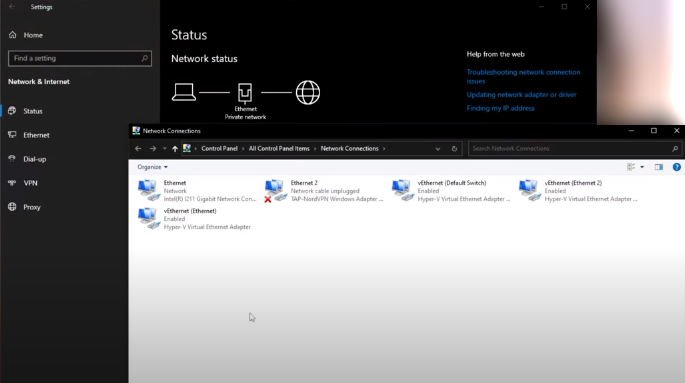
Task: Open the Dial-up settings page
Action: [35, 159]
